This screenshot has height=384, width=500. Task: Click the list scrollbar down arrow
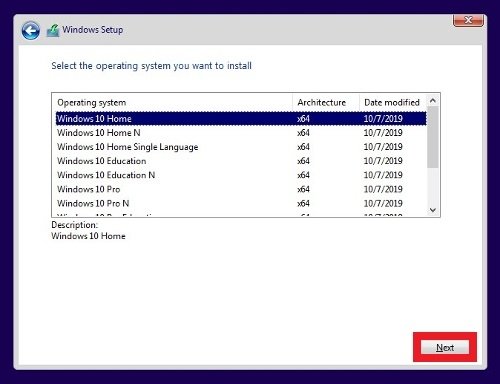(433, 210)
